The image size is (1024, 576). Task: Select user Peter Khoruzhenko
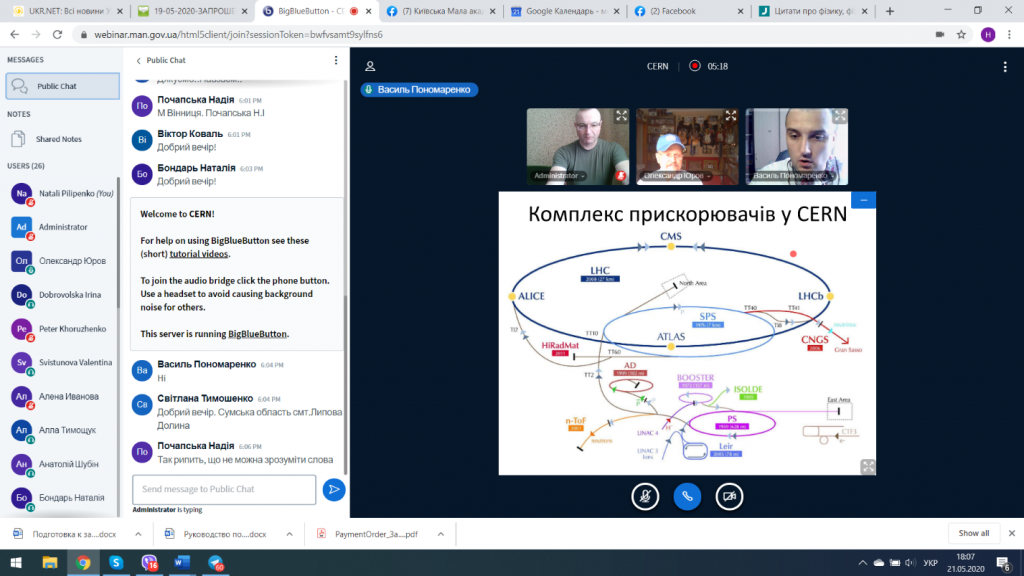[x=63, y=329]
